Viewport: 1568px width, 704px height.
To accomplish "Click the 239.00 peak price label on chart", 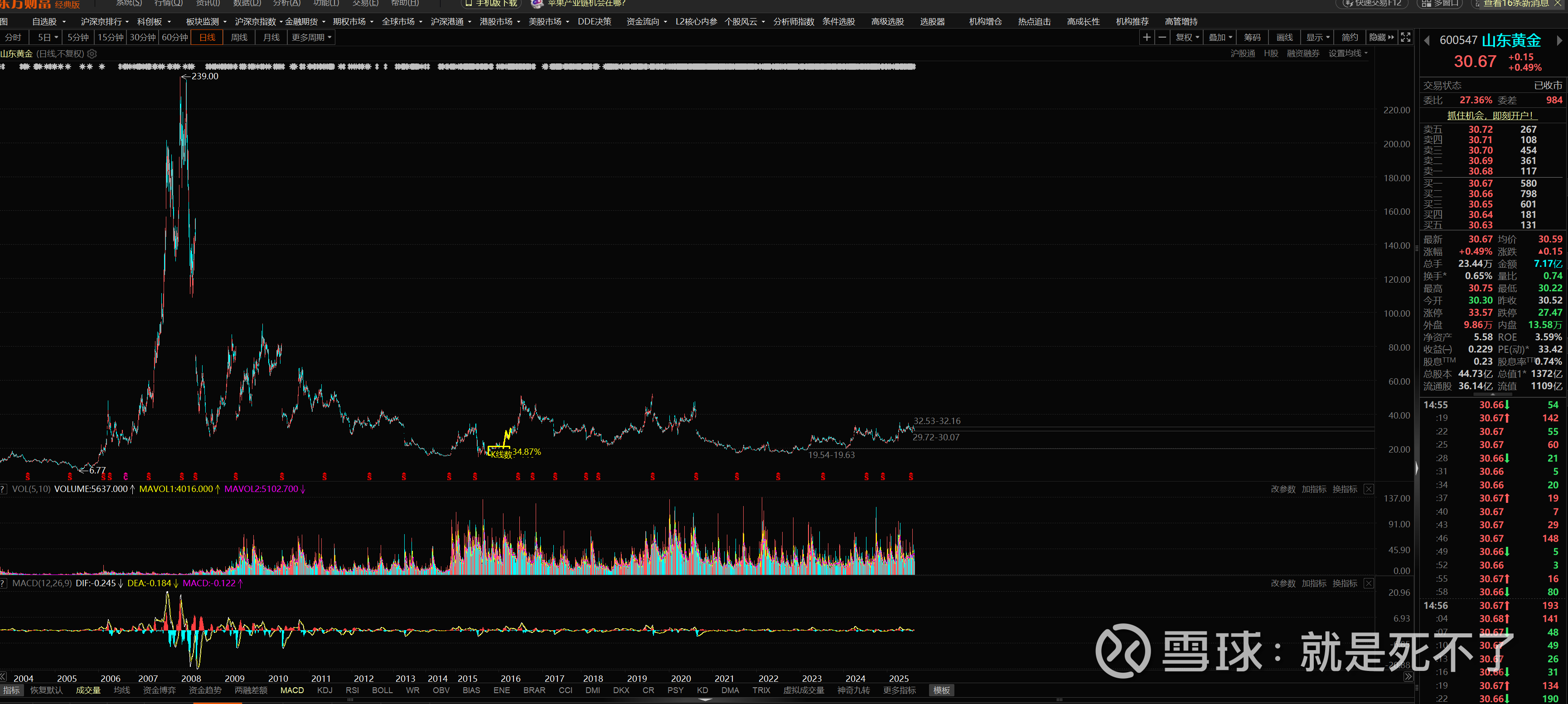I will click(204, 77).
